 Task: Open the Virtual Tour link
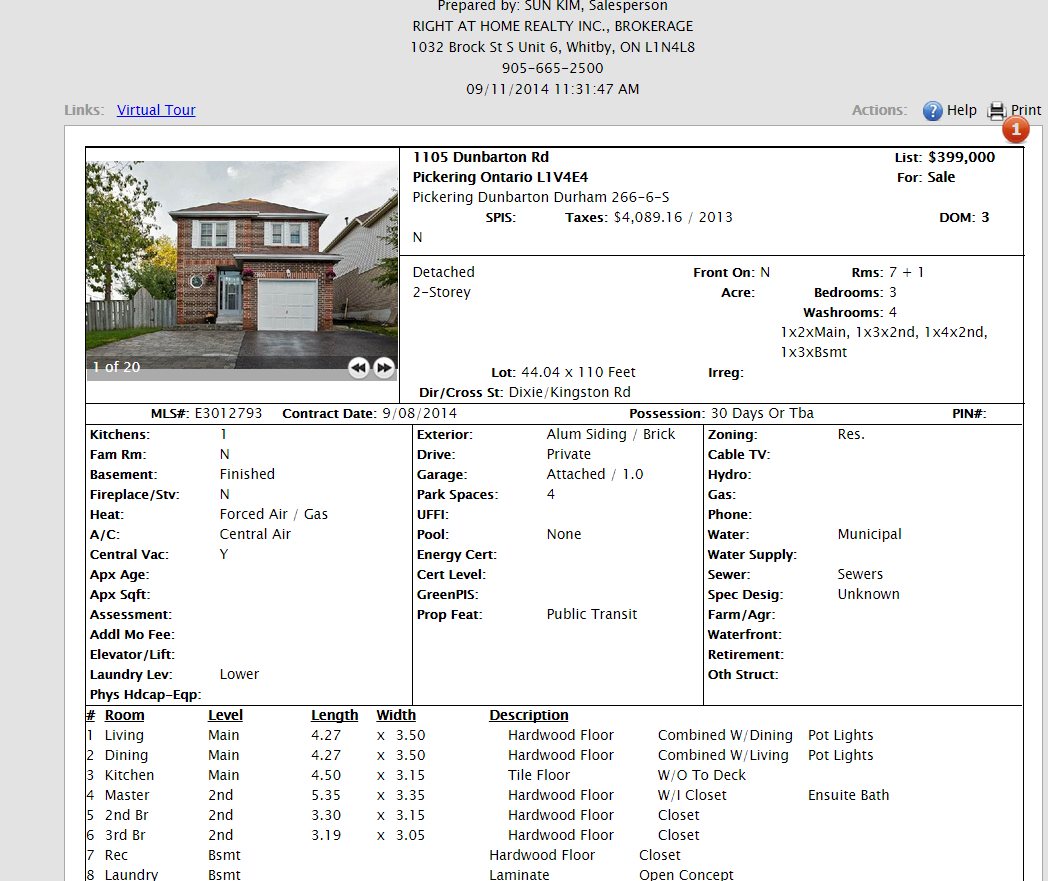pyautogui.click(x=156, y=110)
